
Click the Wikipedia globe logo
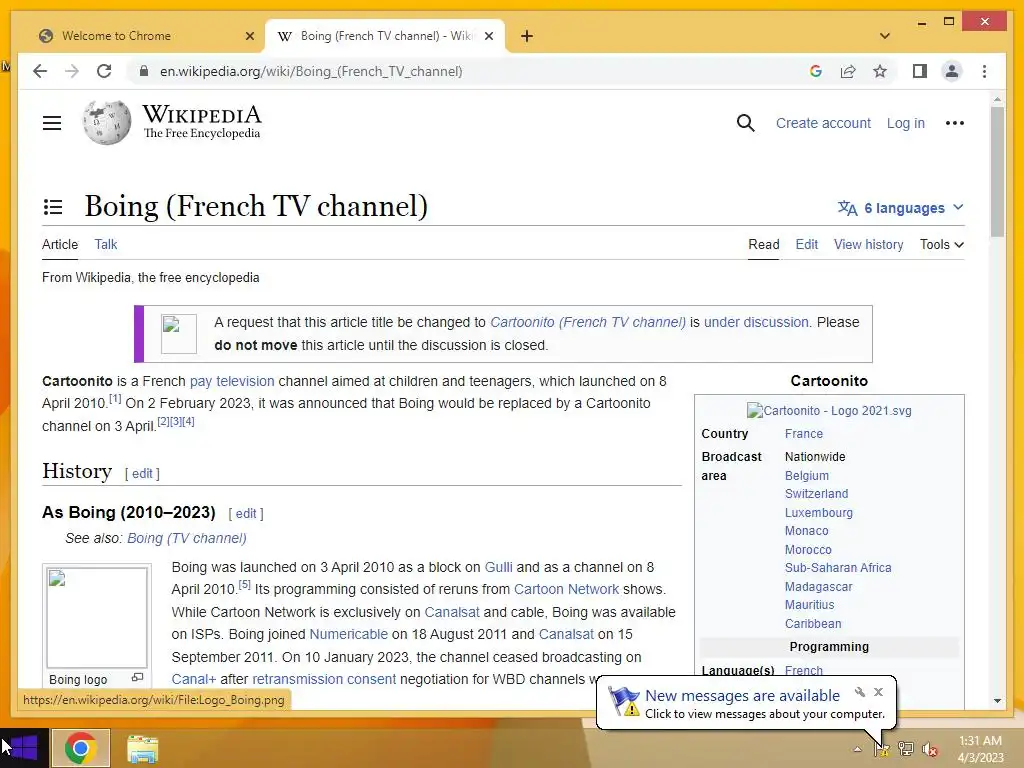tap(106, 123)
